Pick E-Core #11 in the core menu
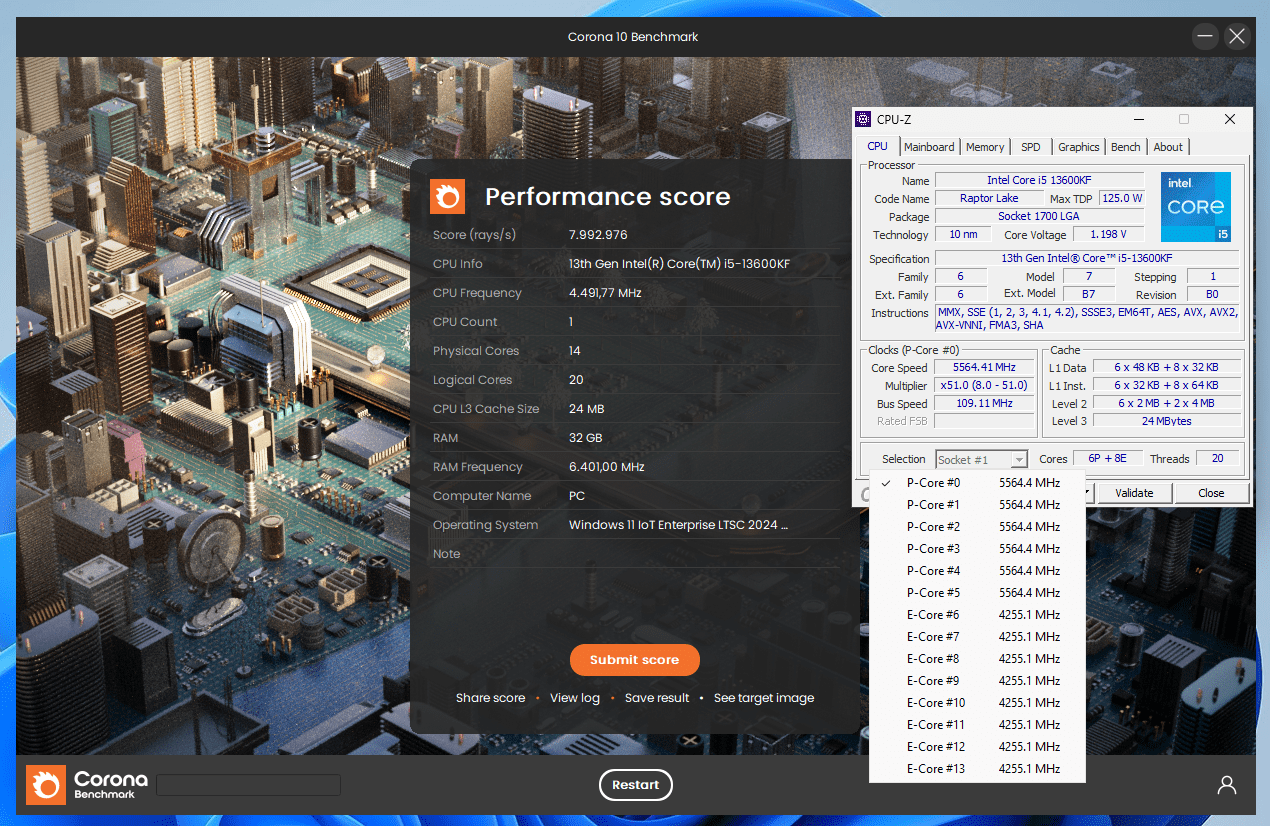1270x826 pixels. point(977,725)
